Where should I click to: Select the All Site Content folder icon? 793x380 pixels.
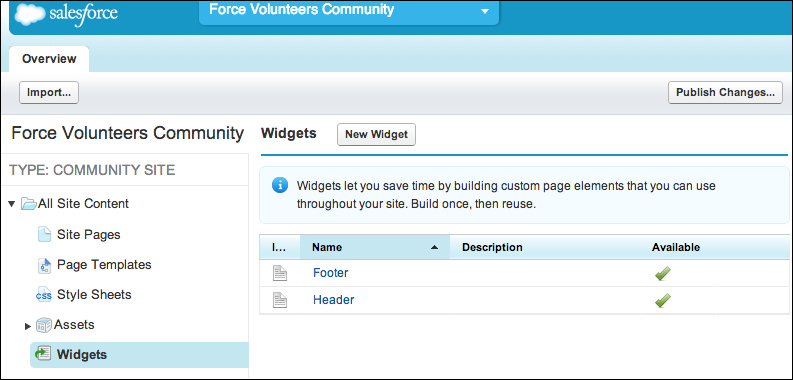[28, 204]
